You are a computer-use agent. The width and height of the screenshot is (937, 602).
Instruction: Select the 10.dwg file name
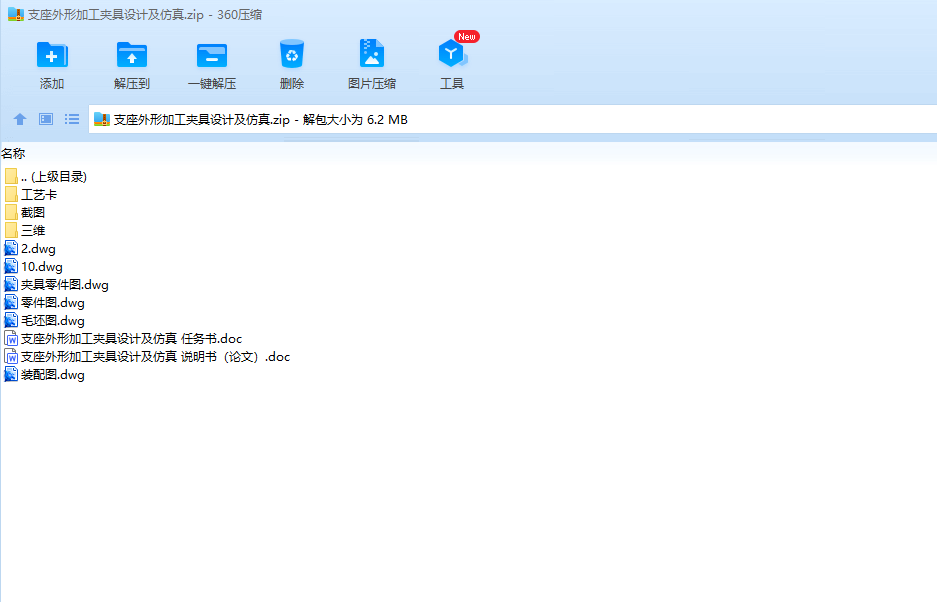pyautogui.click(x=42, y=267)
